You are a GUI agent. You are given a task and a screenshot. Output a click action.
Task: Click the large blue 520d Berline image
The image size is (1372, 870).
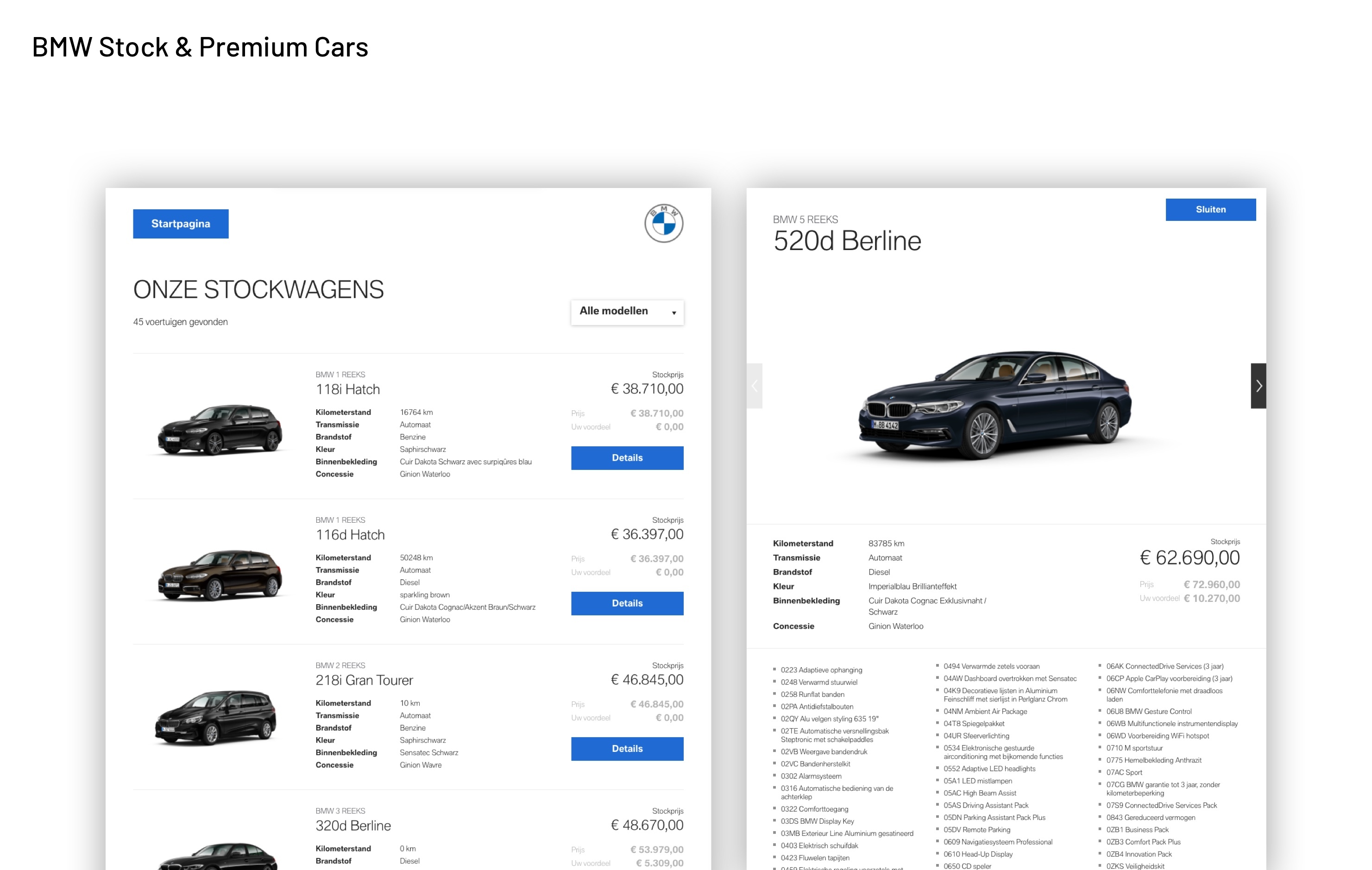(995, 406)
